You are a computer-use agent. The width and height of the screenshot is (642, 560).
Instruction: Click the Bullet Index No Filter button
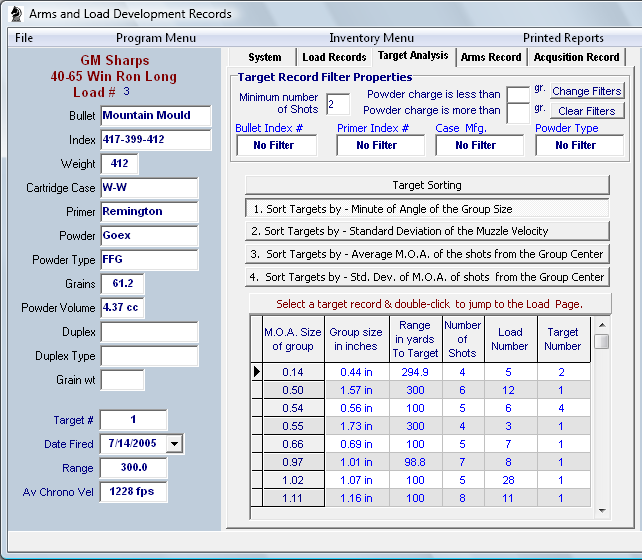(277, 145)
